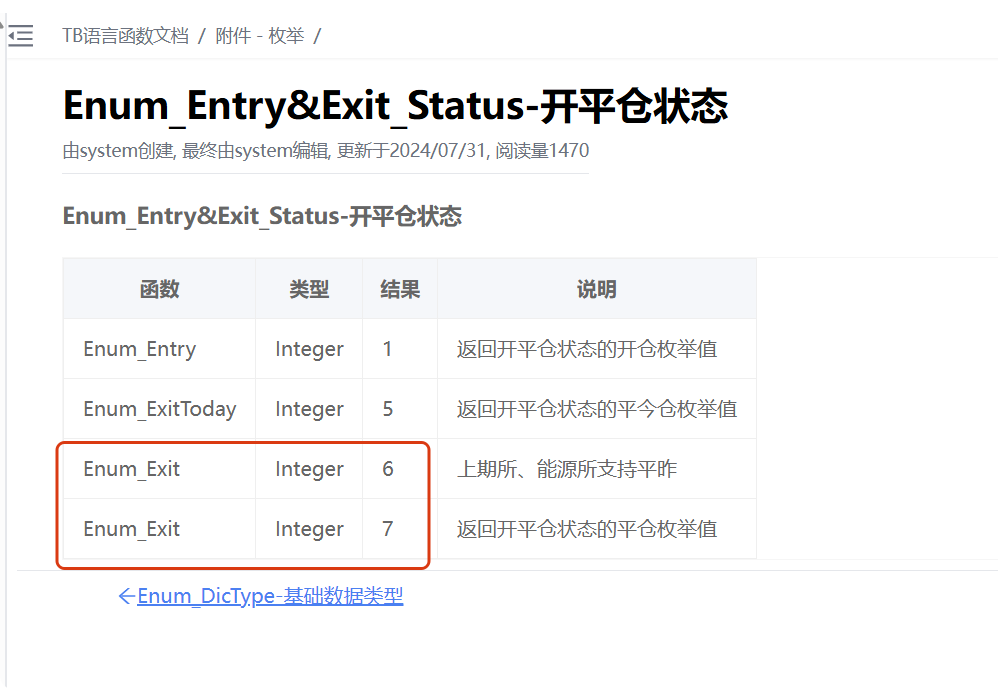Click the Enum_Exit cell with result 6
Screen dimensions: 998x690
tap(132, 469)
